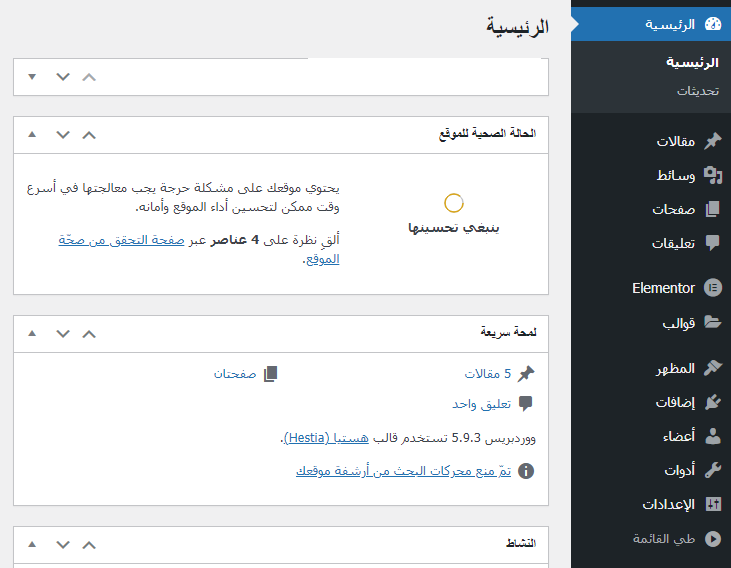Toggle the Site Health panel collapse arrow
This screenshot has height=568, width=731.
click(x=31, y=134)
